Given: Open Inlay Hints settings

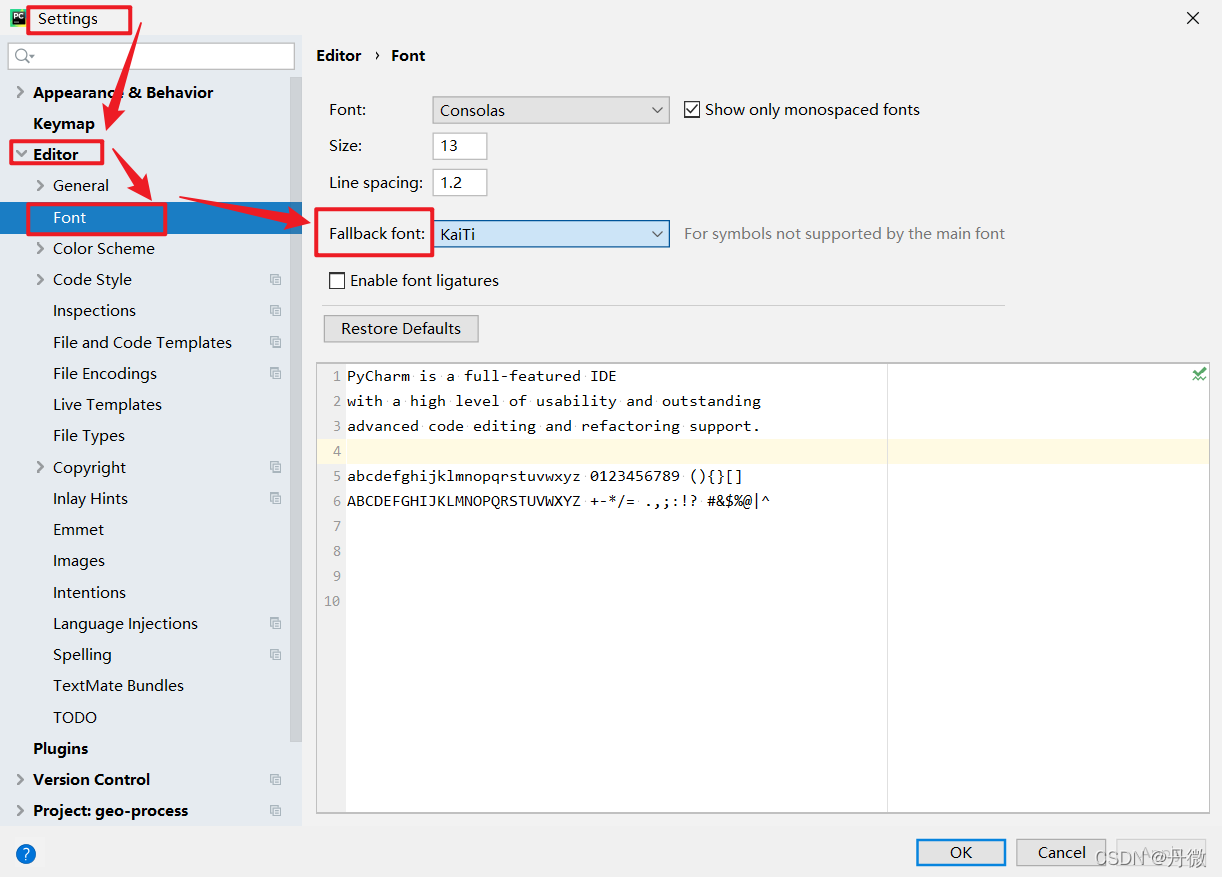Looking at the screenshot, I should pos(90,498).
